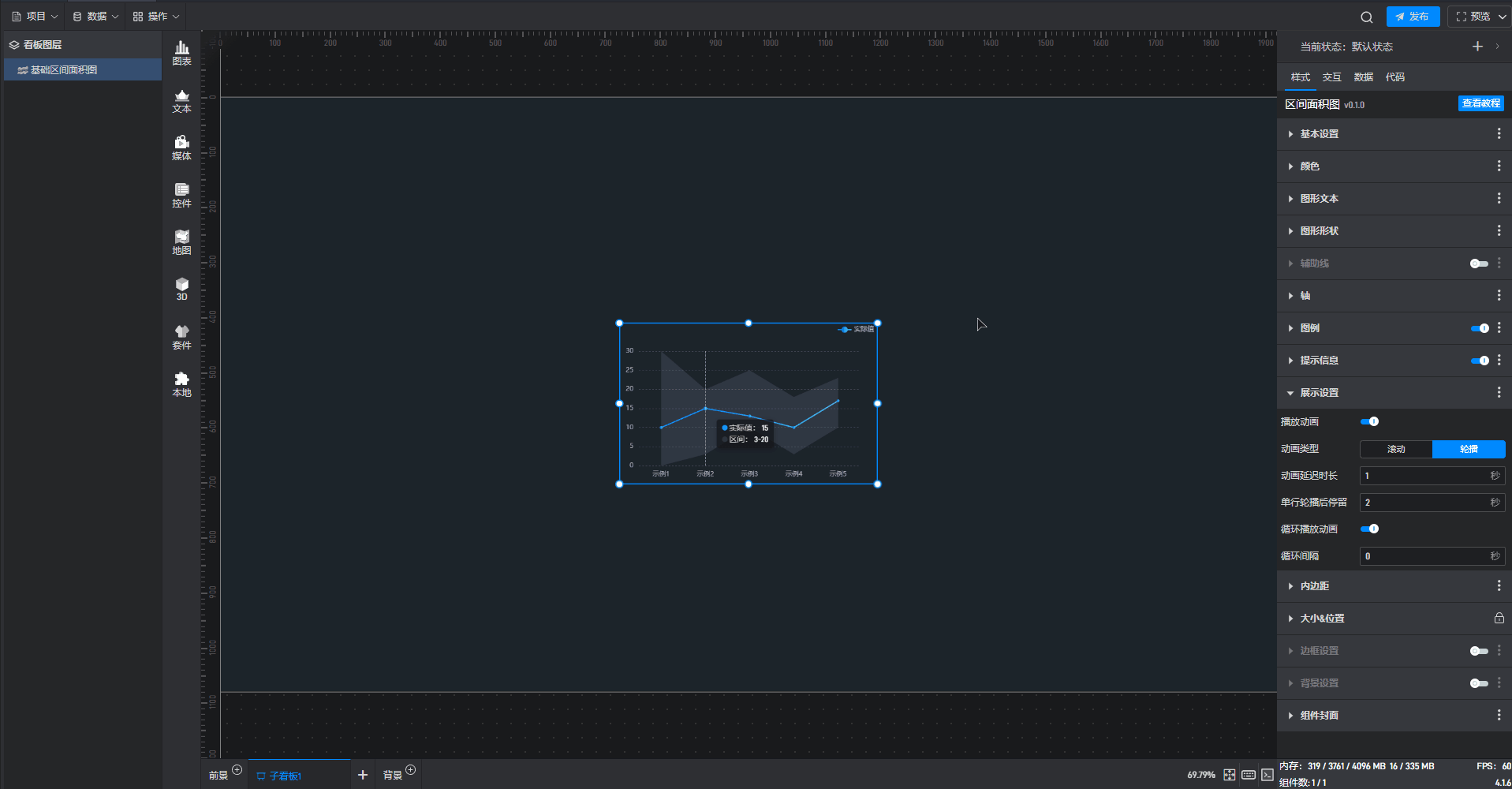Turn off the 循环播放动画 switch
This screenshot has height=789, width=1512.
coord(1370,529)
